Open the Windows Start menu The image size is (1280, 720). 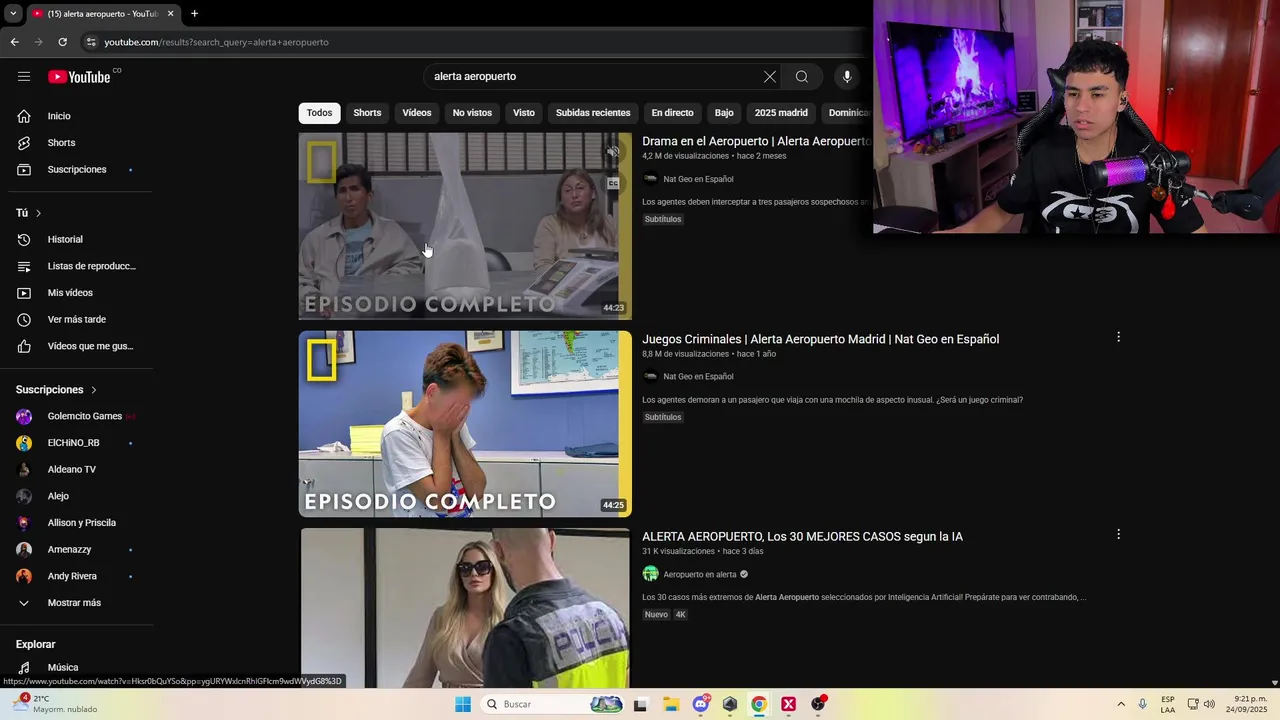(x=463, y=704)
